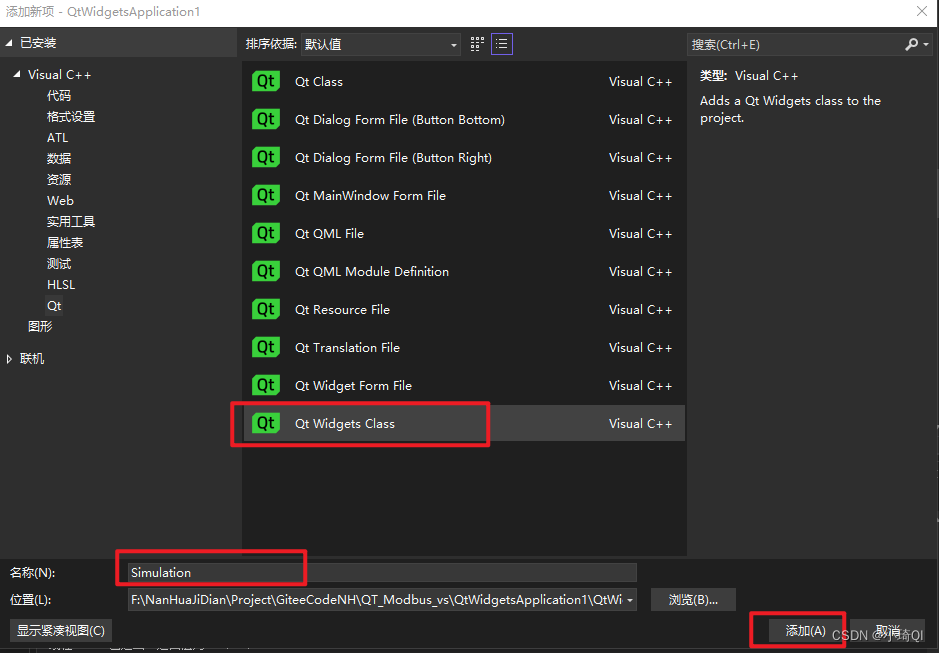Select the ATL category
The height and width of the screenshot is (653, 939).
point(57,138)
